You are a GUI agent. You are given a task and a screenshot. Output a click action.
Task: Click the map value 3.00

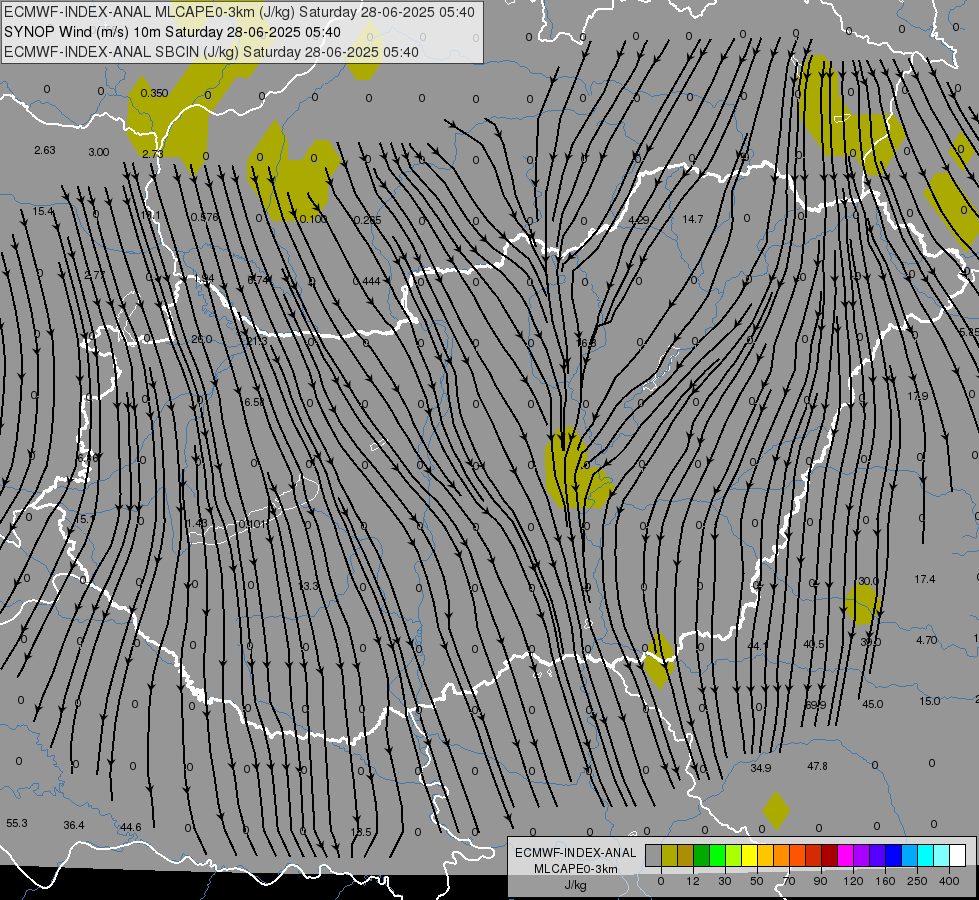[x=99, y=152]
